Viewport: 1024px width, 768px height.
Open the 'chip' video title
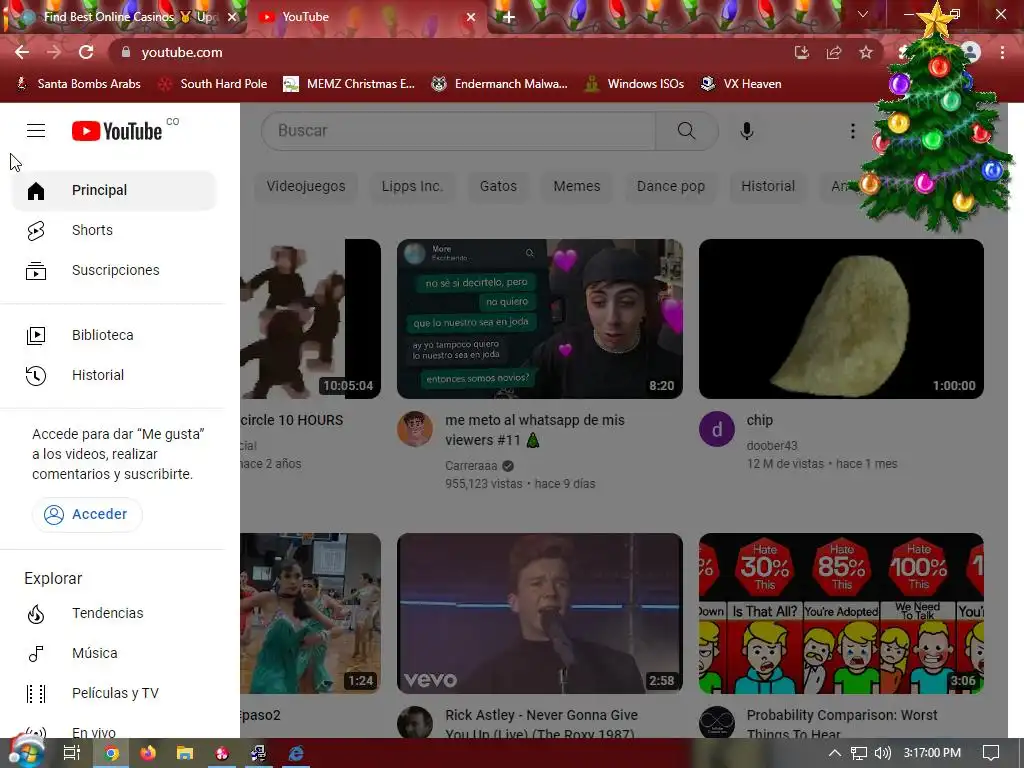tap(760, 420)
